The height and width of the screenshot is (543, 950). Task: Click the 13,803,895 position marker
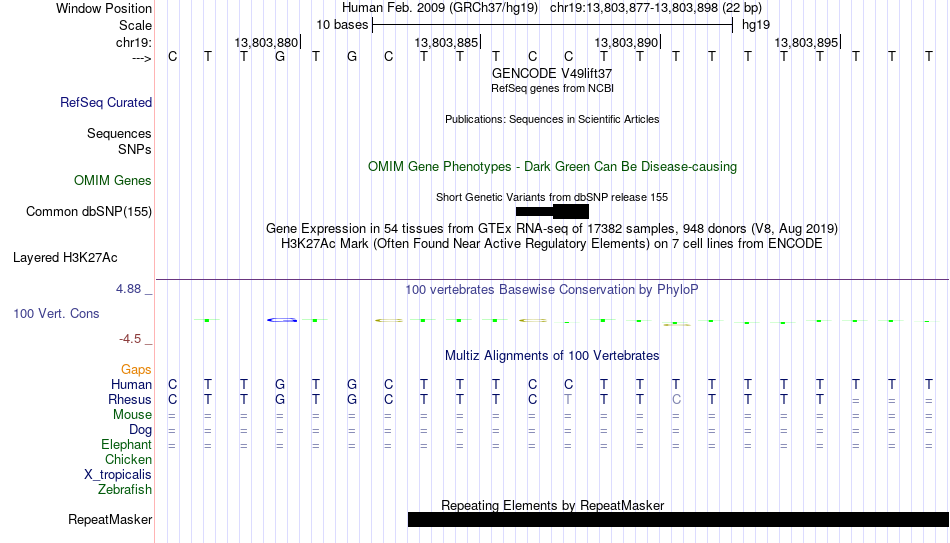(x=807, y=42)
